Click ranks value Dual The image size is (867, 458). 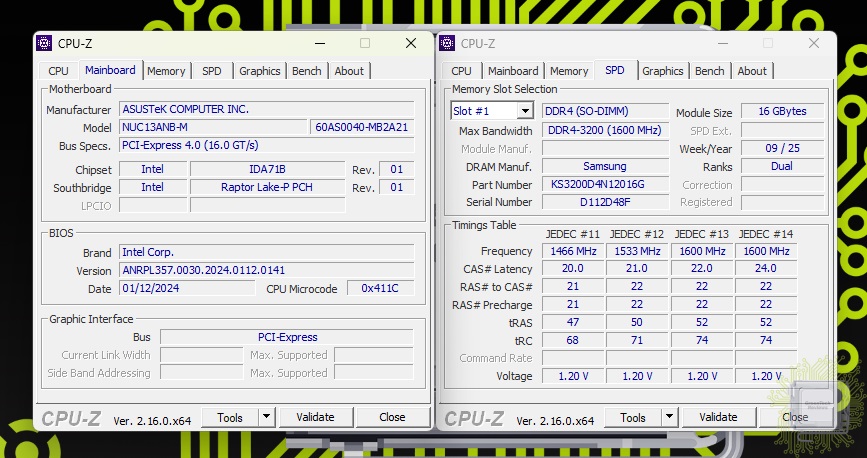pyautogui.click(x=782, y=166)
